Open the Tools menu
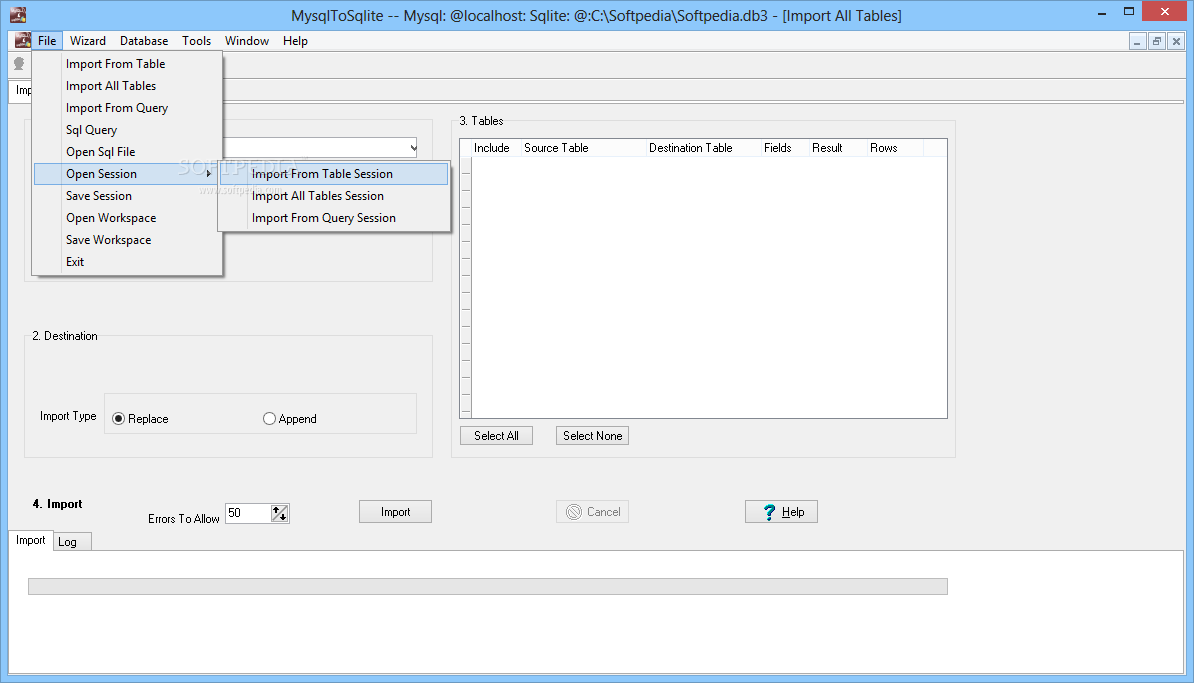The image size is (1194, 683). click(196, 41)
